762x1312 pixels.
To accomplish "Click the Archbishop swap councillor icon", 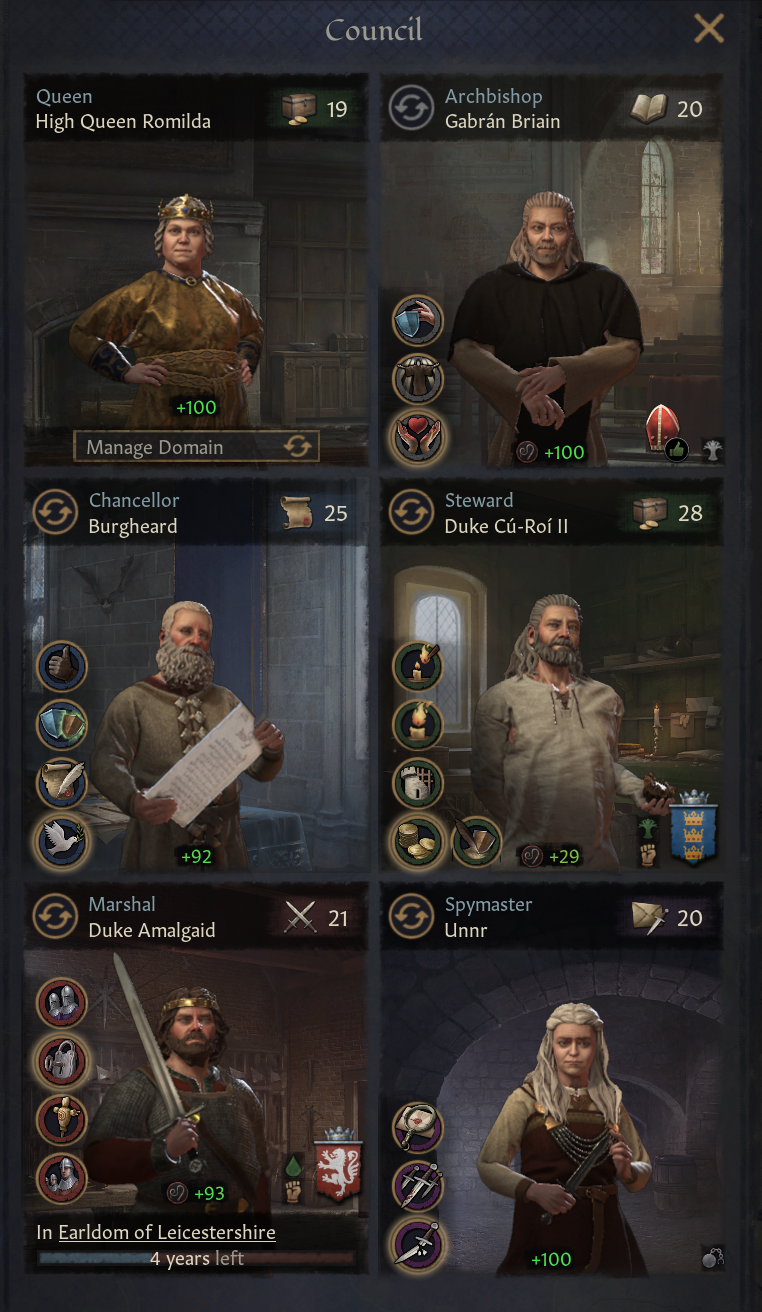I will [412, 109].
